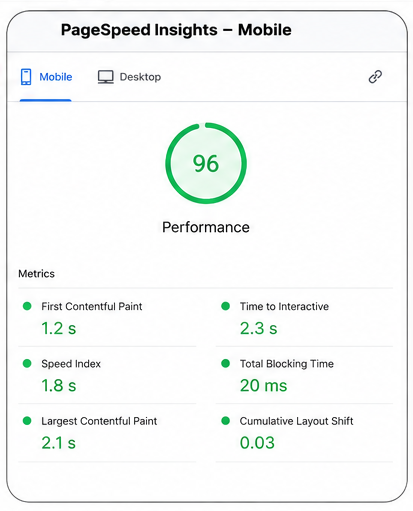Click green dot beside Largest Contentful Paint

coord(27,421)
